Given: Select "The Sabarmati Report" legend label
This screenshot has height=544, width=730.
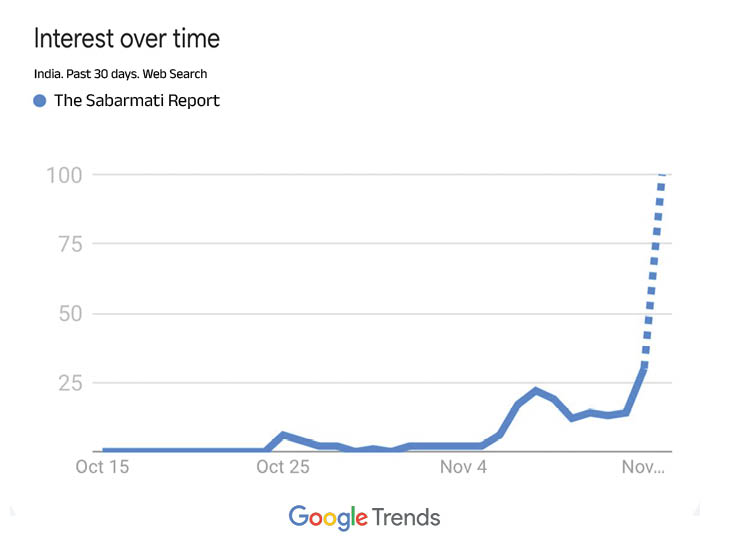Looking at the screenshot, I should (x=137, y=101).
